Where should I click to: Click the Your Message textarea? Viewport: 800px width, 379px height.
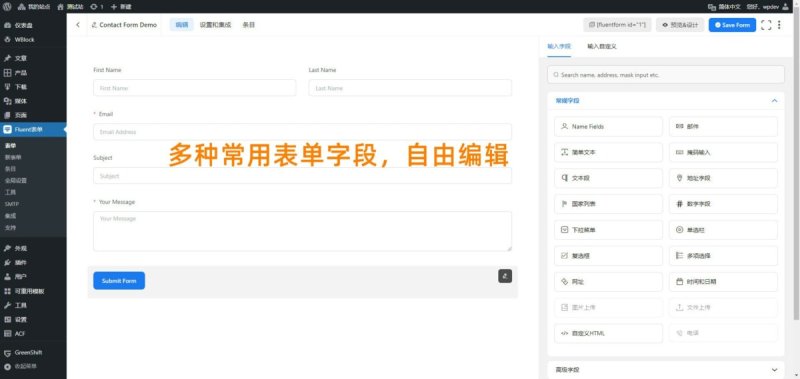point(303,231)
